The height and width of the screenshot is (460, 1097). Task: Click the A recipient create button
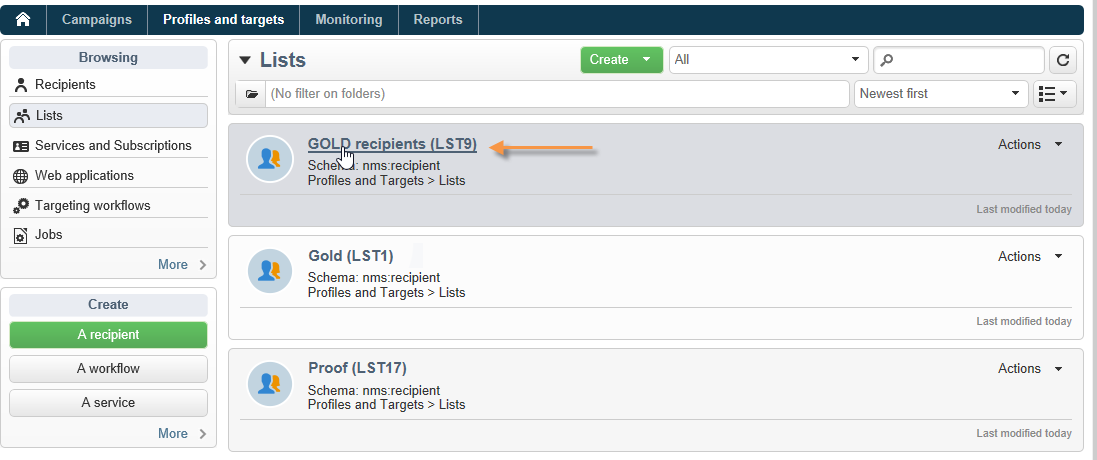108,335
